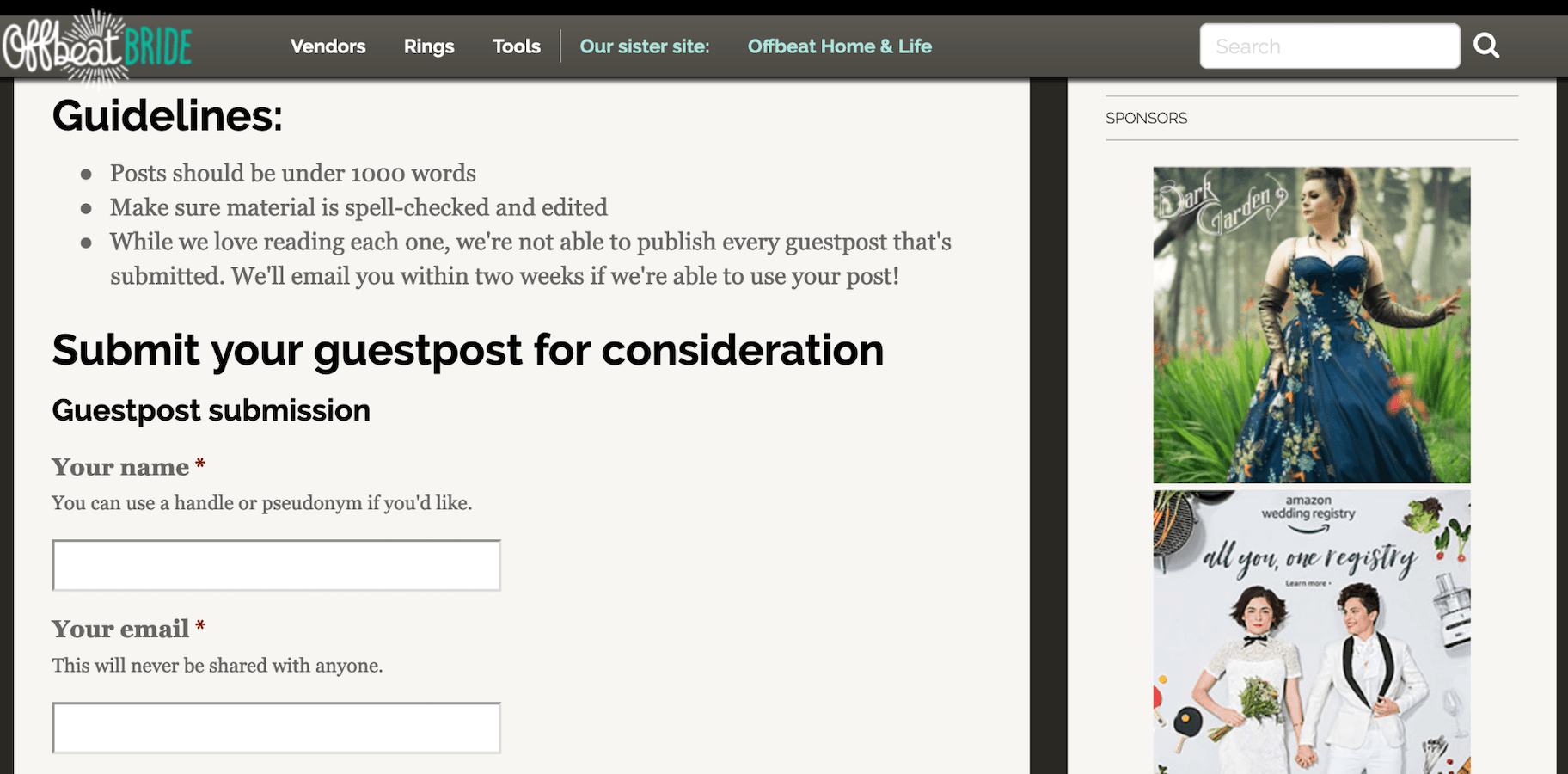Click into the Your email field
The image size is (1568, 774).
(276, 728)
